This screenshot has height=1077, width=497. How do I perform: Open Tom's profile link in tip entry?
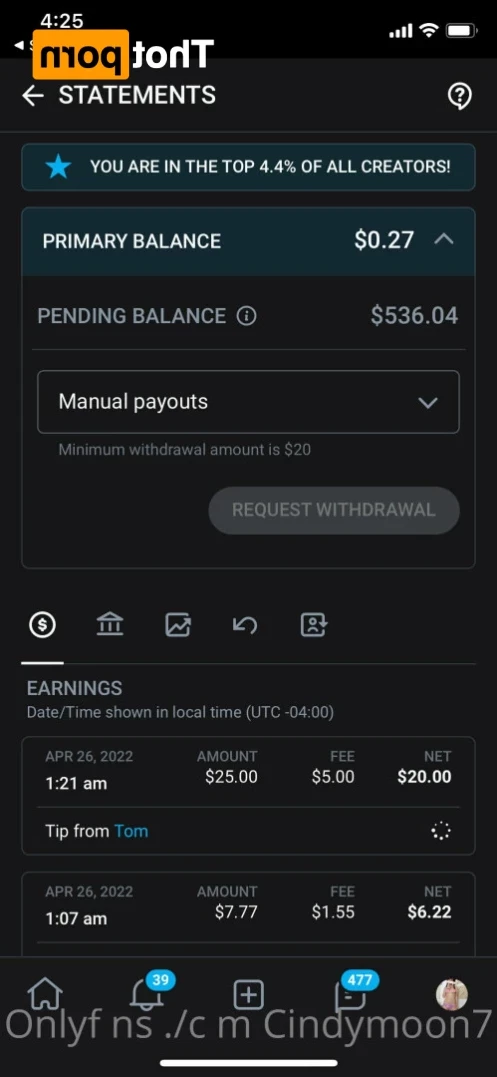tap(131, 831)
